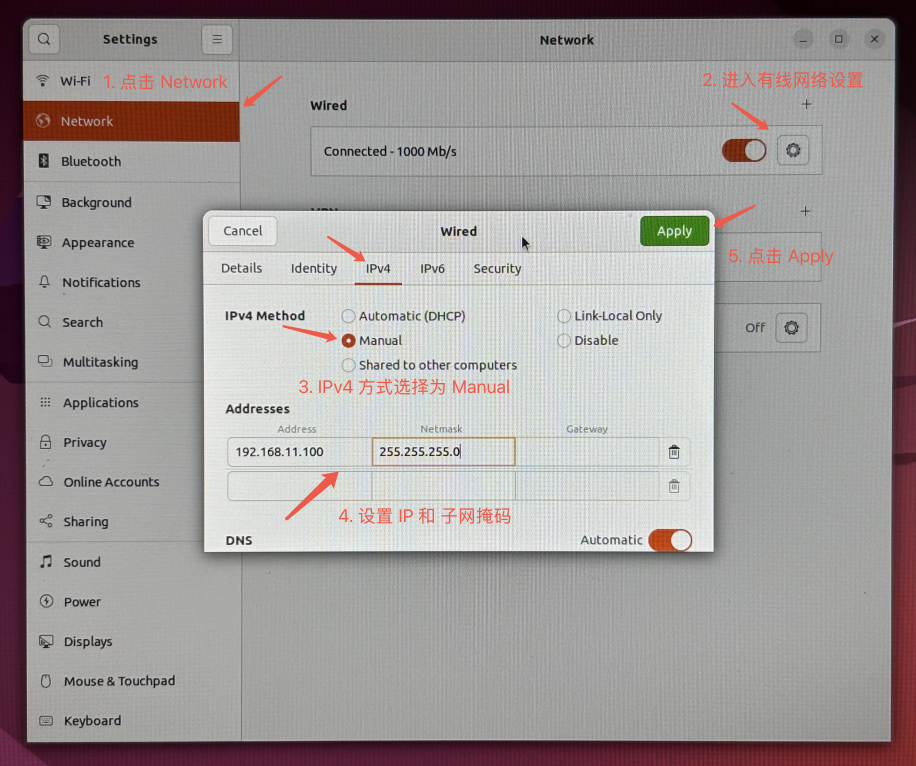Minimize the Settings window
The width and height of the screenshot is (916, 766).
point(803,40)
